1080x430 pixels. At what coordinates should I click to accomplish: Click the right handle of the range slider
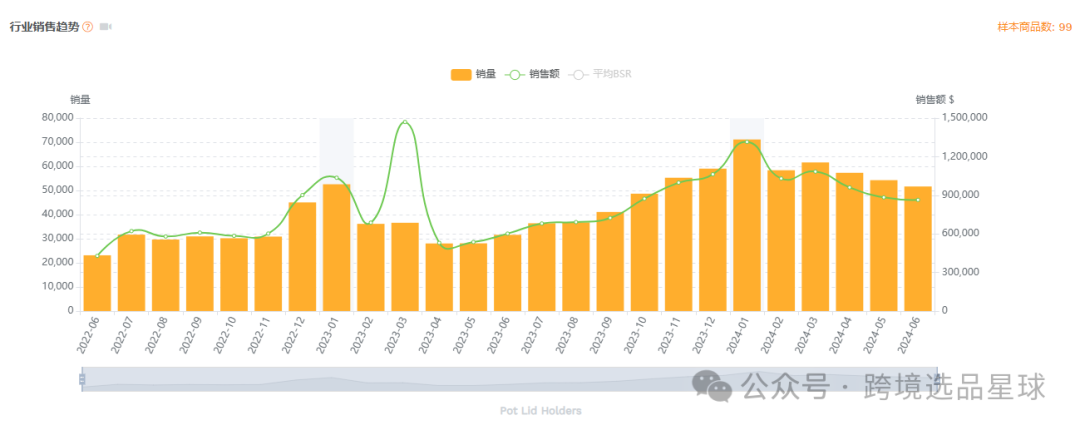point(937,379)
